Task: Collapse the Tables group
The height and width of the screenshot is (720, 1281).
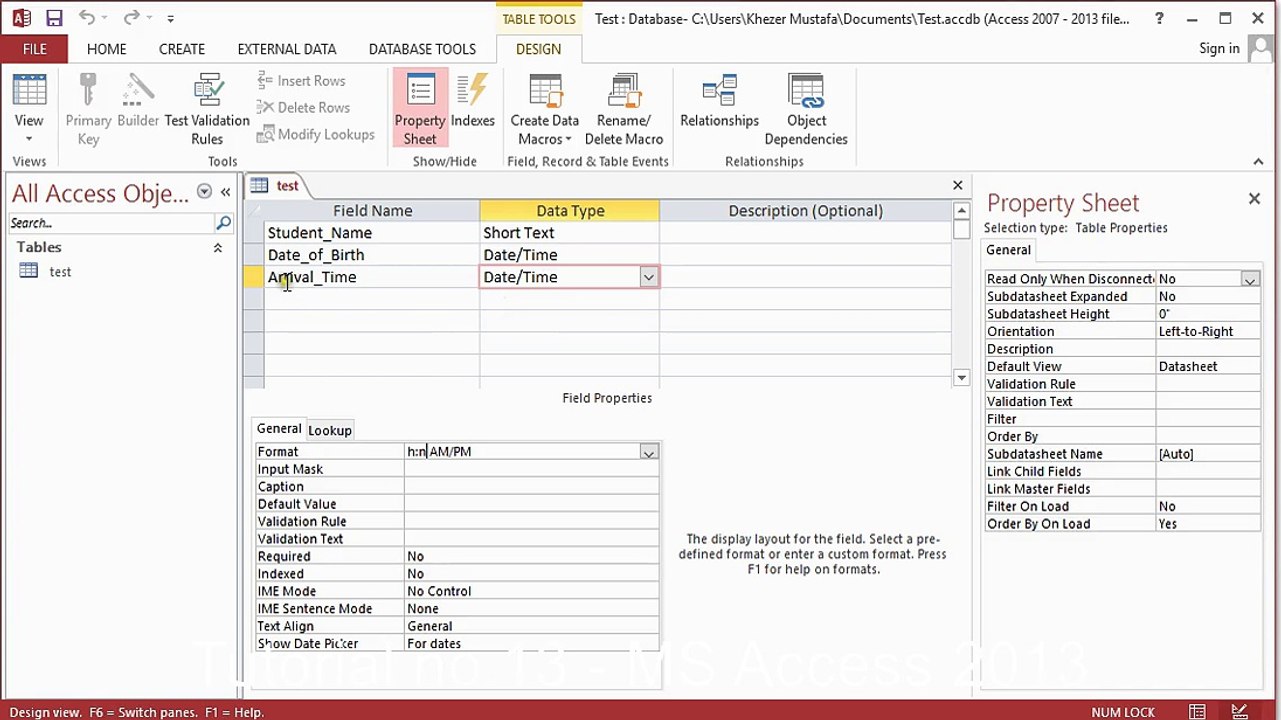Action: [x=217, y=248]
